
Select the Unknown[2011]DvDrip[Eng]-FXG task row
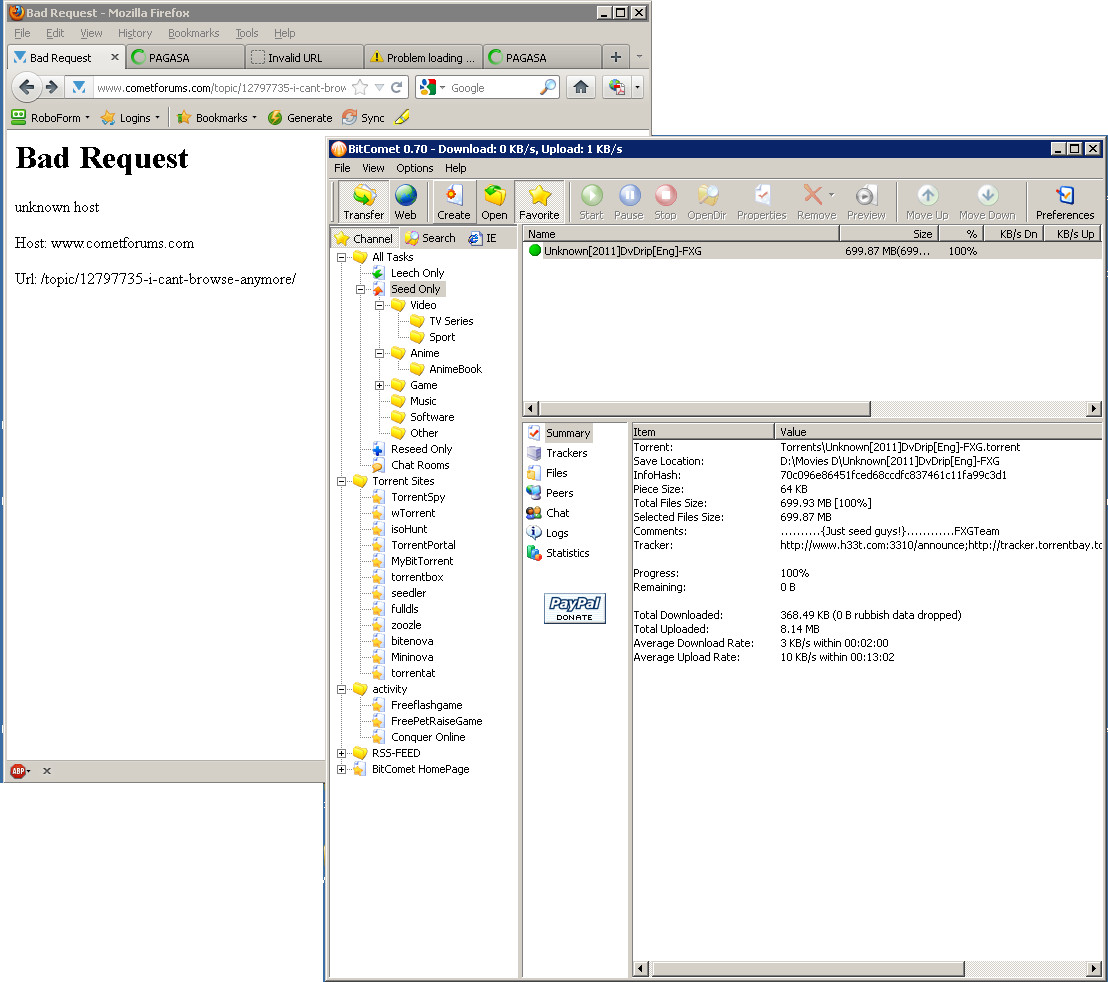[x=812, y=251]
